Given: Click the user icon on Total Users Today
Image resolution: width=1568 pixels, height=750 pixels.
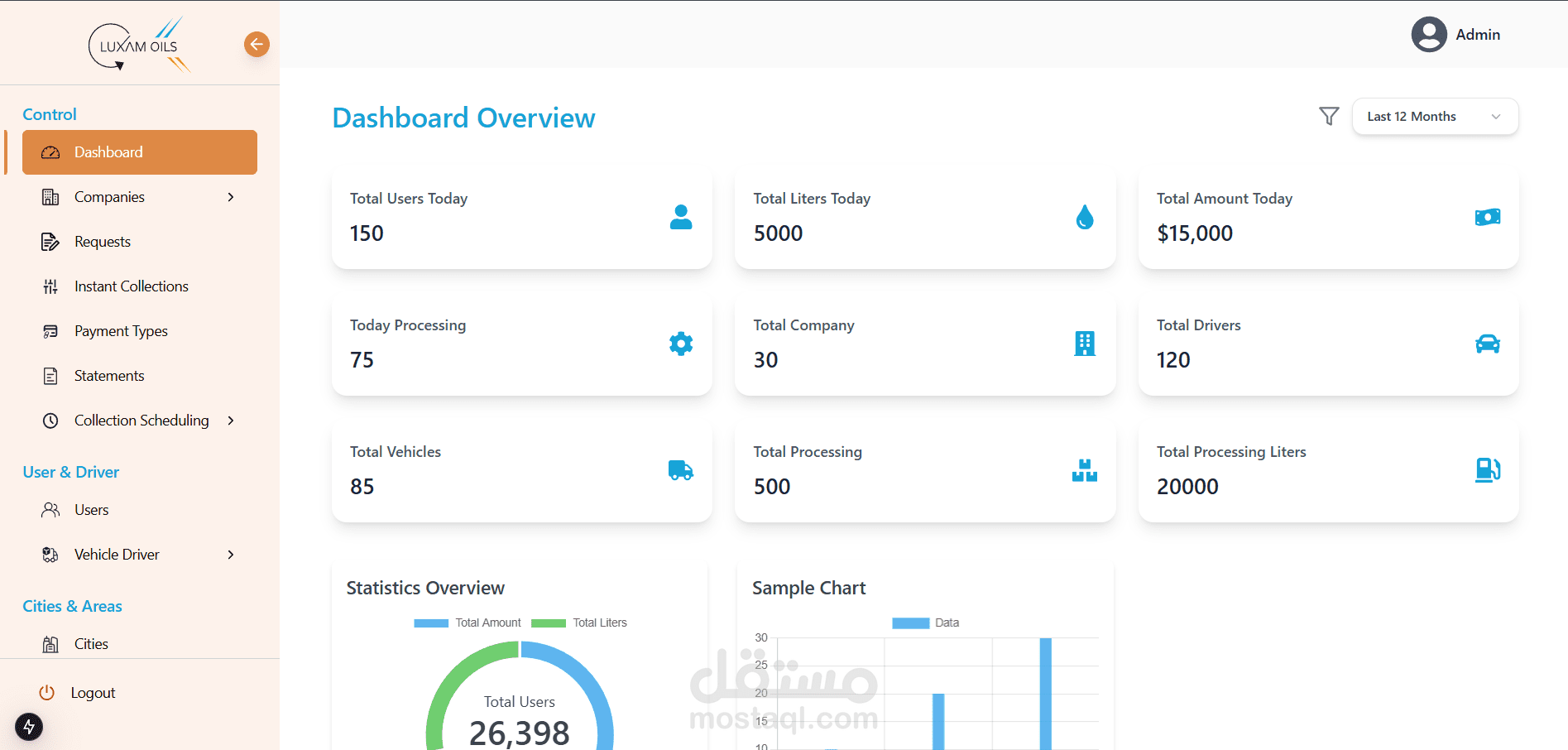Looking at the screenshot, I should (x=681, y=217).
